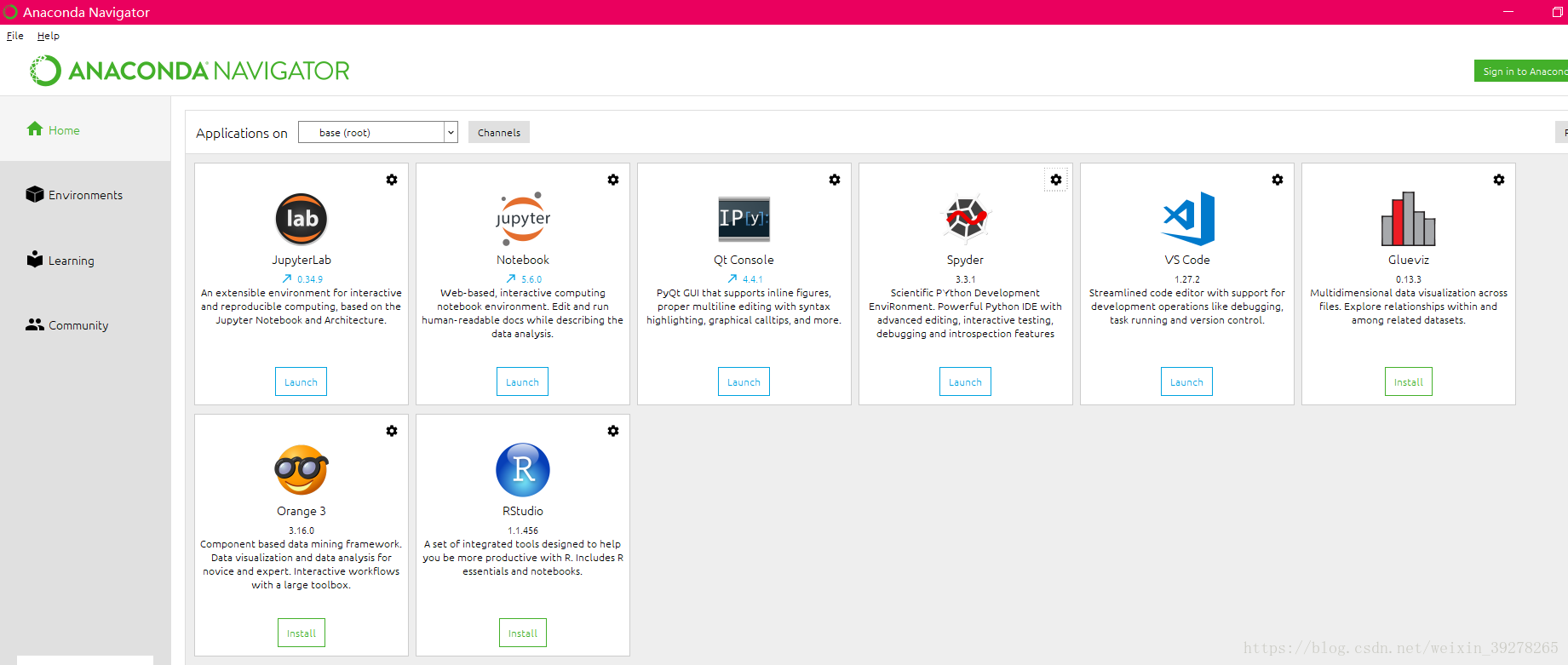Install Orange 3

302,633
